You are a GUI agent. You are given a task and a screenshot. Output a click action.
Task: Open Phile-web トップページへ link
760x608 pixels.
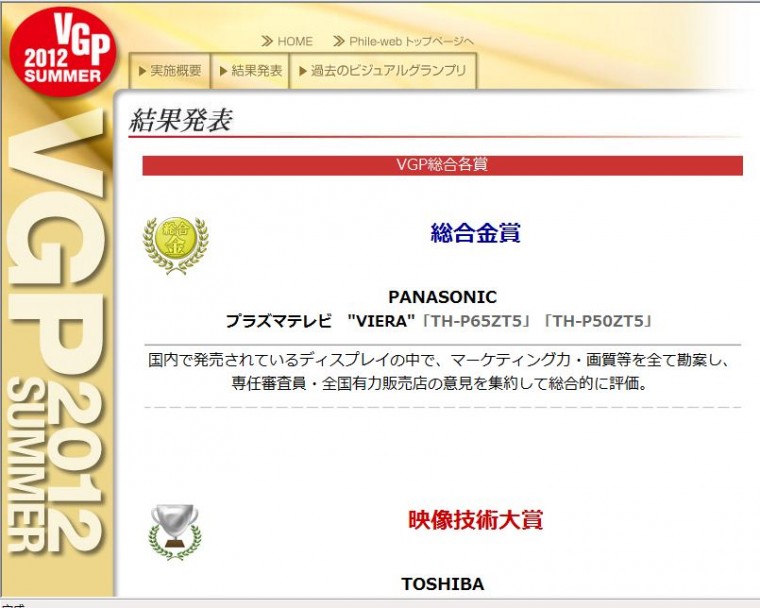[412, 42]
